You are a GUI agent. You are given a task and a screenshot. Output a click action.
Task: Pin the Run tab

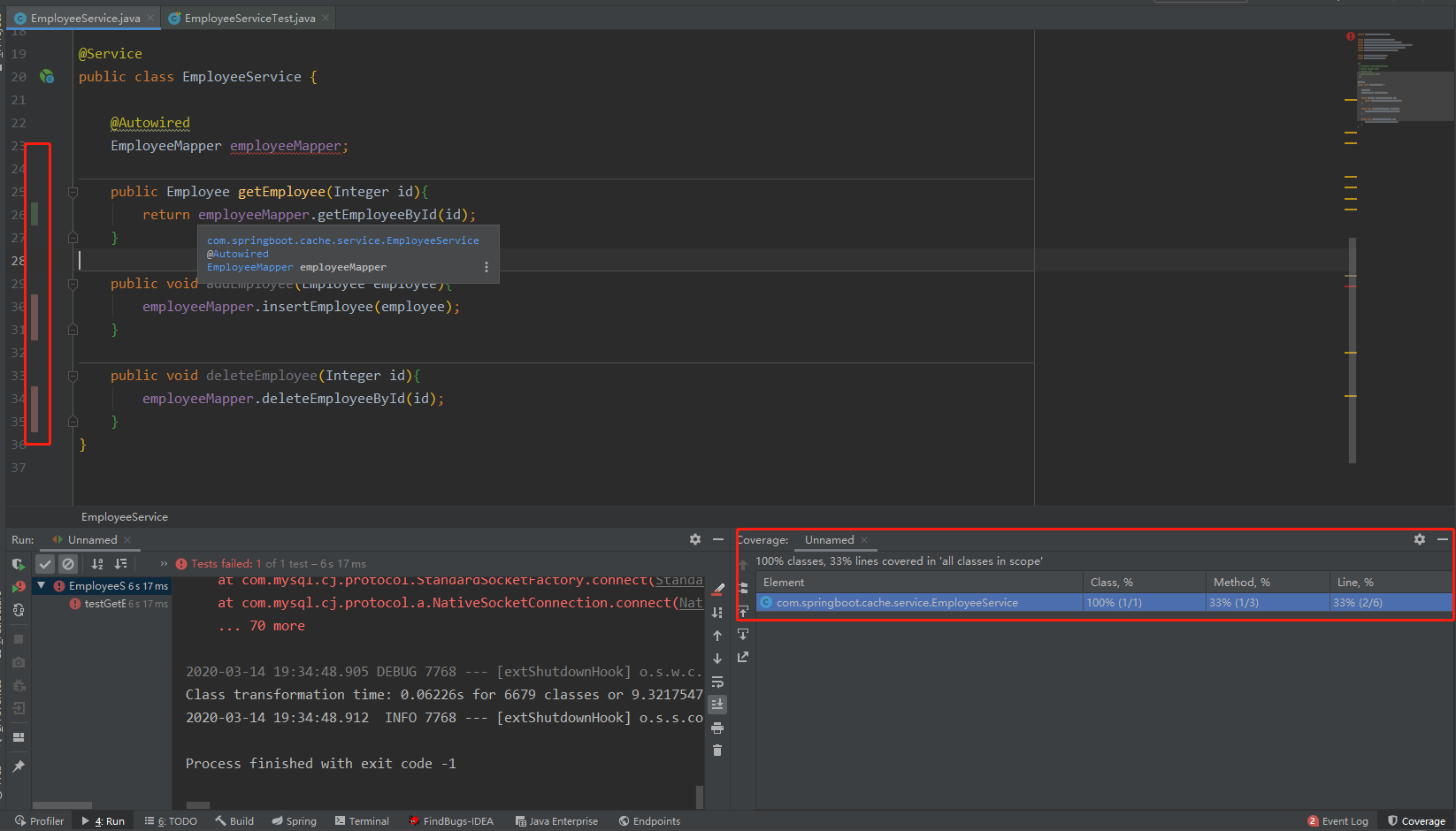(19, 766)
